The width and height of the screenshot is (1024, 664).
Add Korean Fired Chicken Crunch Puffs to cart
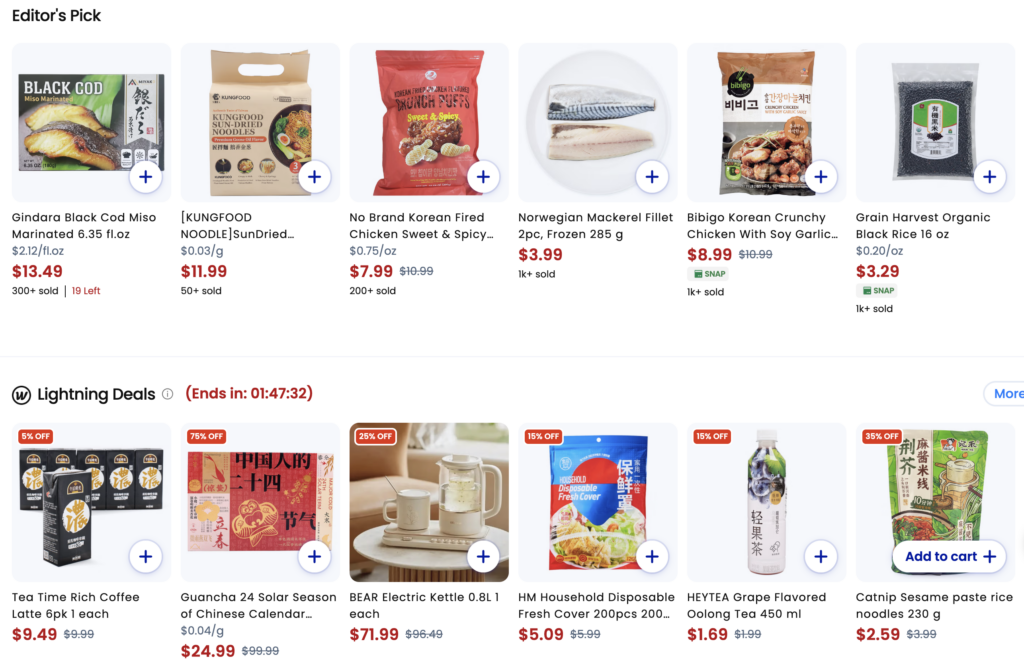[483, 177]
